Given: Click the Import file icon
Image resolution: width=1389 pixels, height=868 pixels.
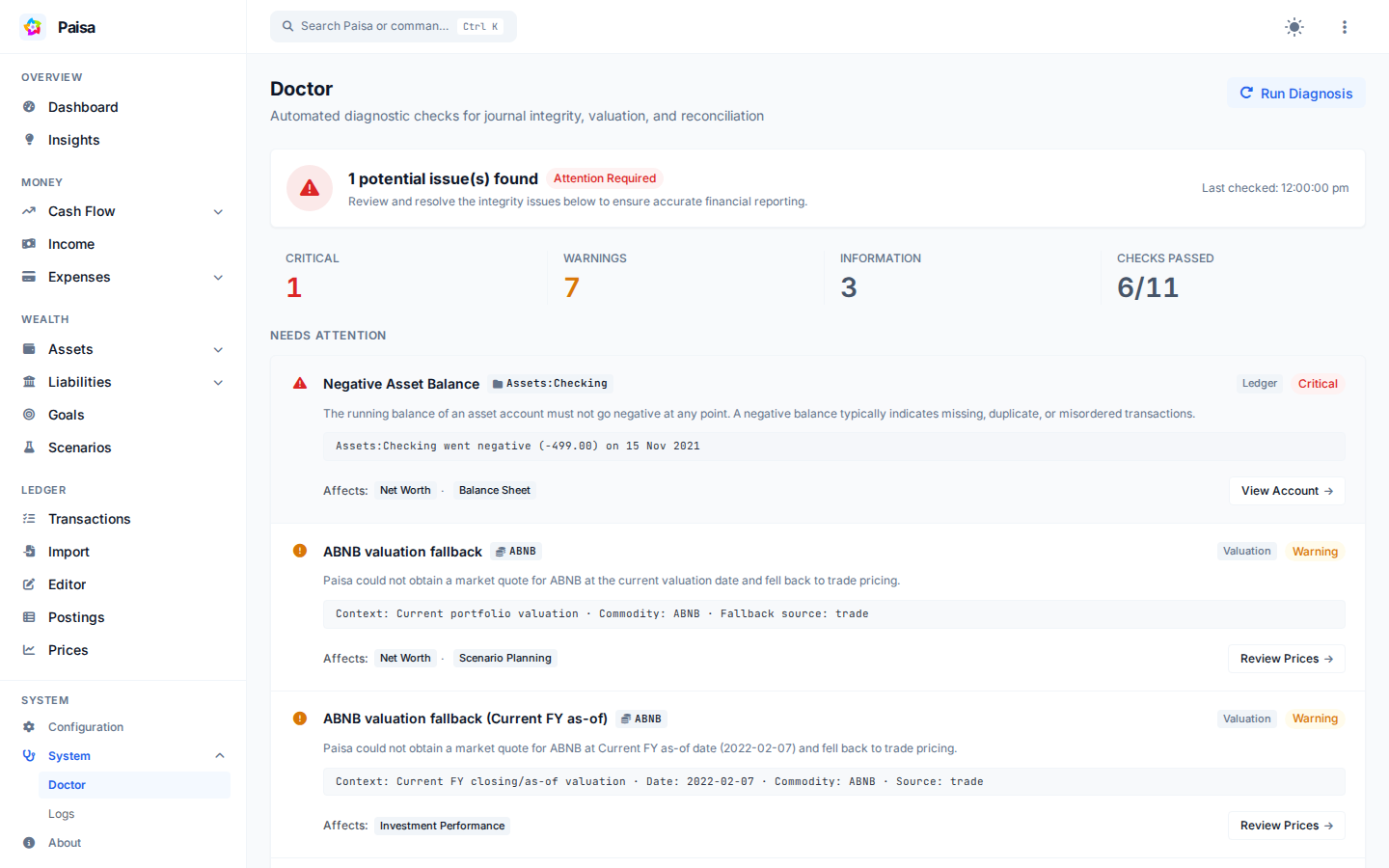Looking at the screenshot, I should 29,552.
